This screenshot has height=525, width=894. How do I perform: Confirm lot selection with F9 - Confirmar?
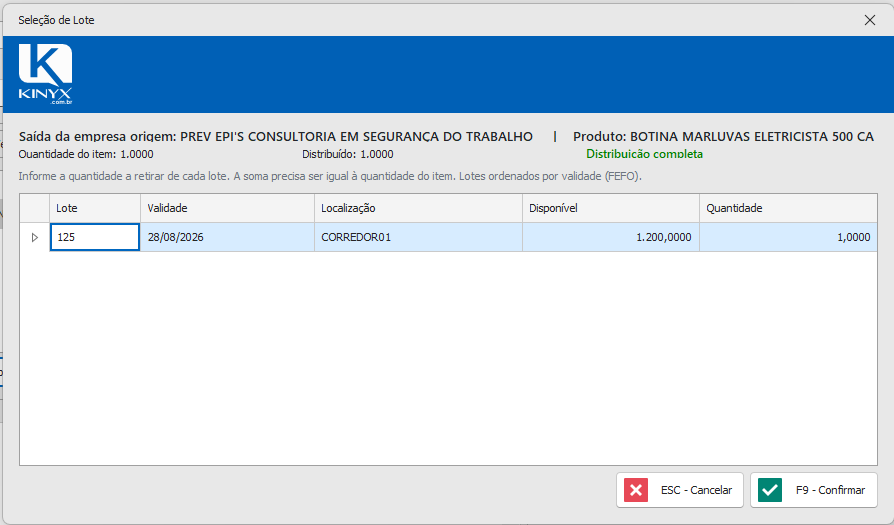coord(814,490)
